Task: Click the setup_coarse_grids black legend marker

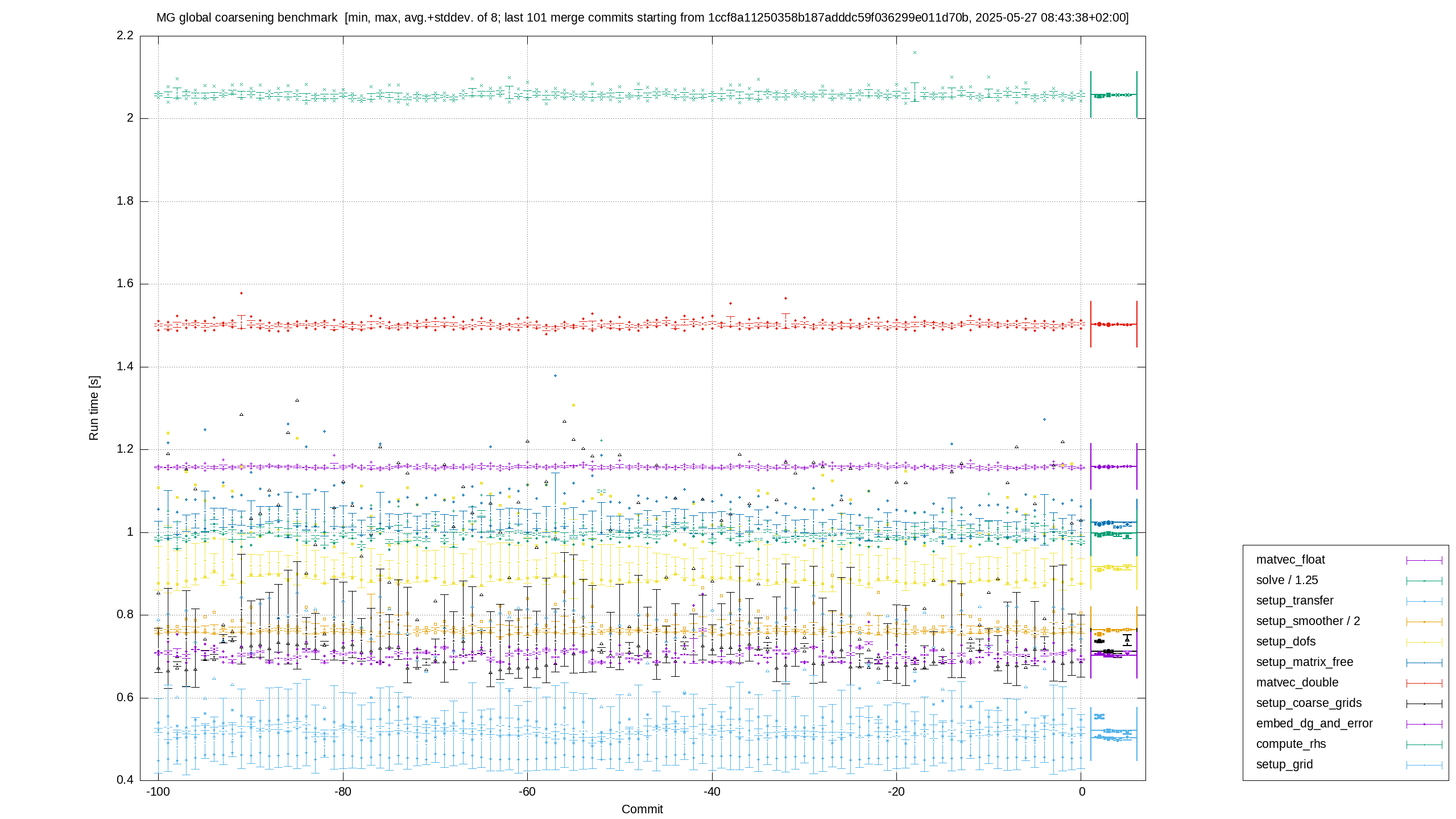Action: point(1424,704)
